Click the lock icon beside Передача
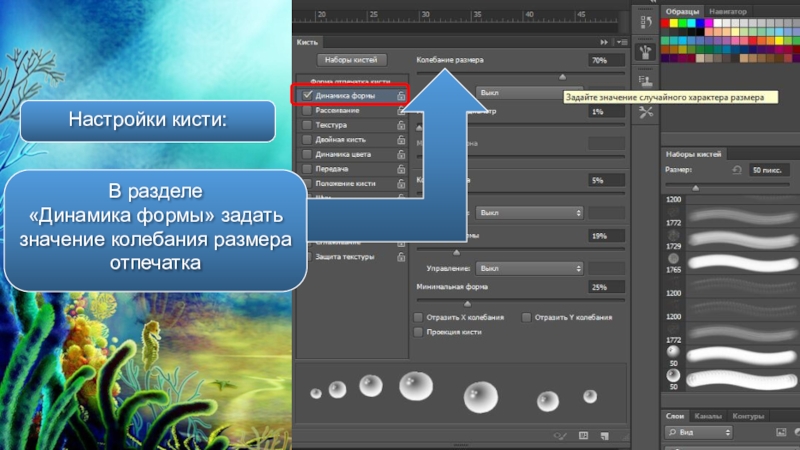 [401, 169]
